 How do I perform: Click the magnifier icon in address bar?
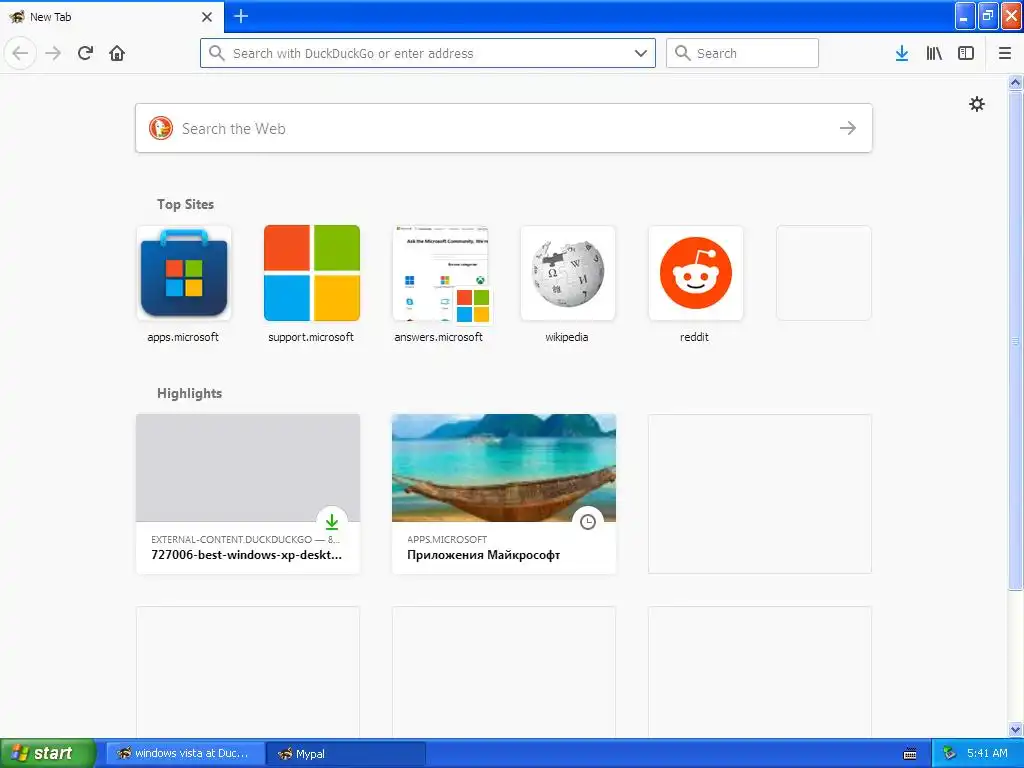[x=216, y=53]
